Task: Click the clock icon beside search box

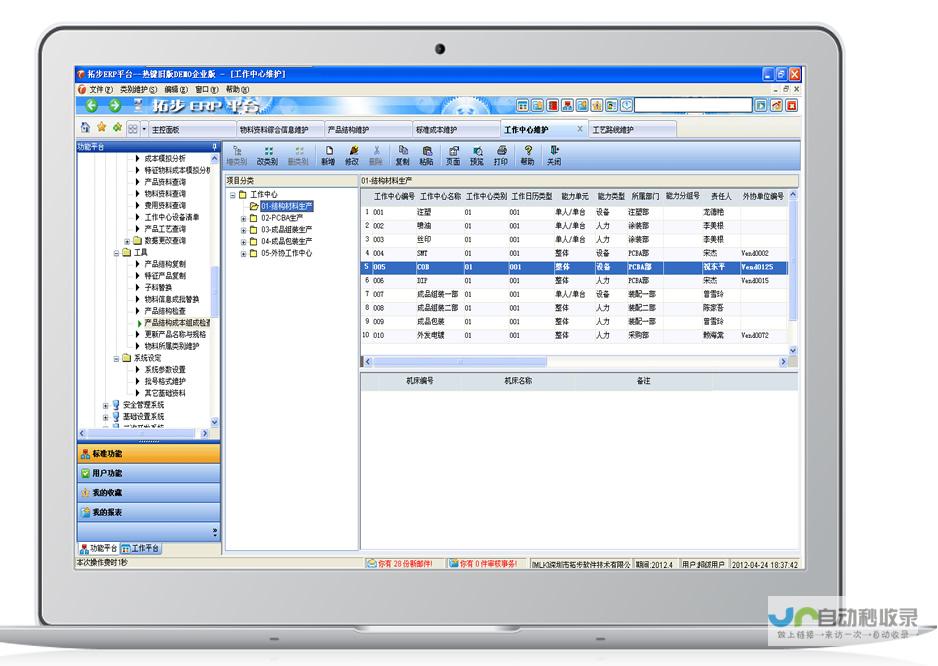Action: pyautogui.click(x=626, y=105)
